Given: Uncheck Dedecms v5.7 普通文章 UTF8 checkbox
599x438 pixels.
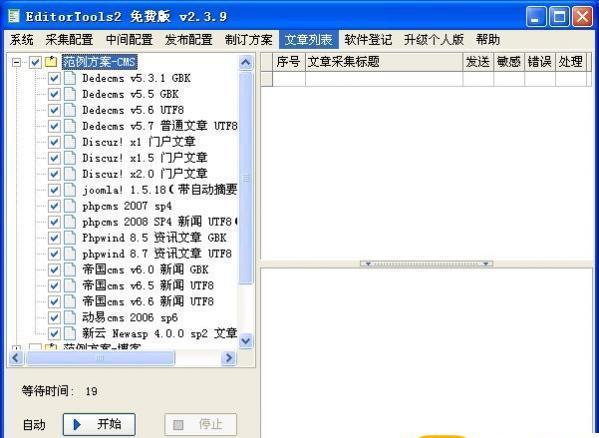Looking at the screenshot, I should tap(54, 126).
